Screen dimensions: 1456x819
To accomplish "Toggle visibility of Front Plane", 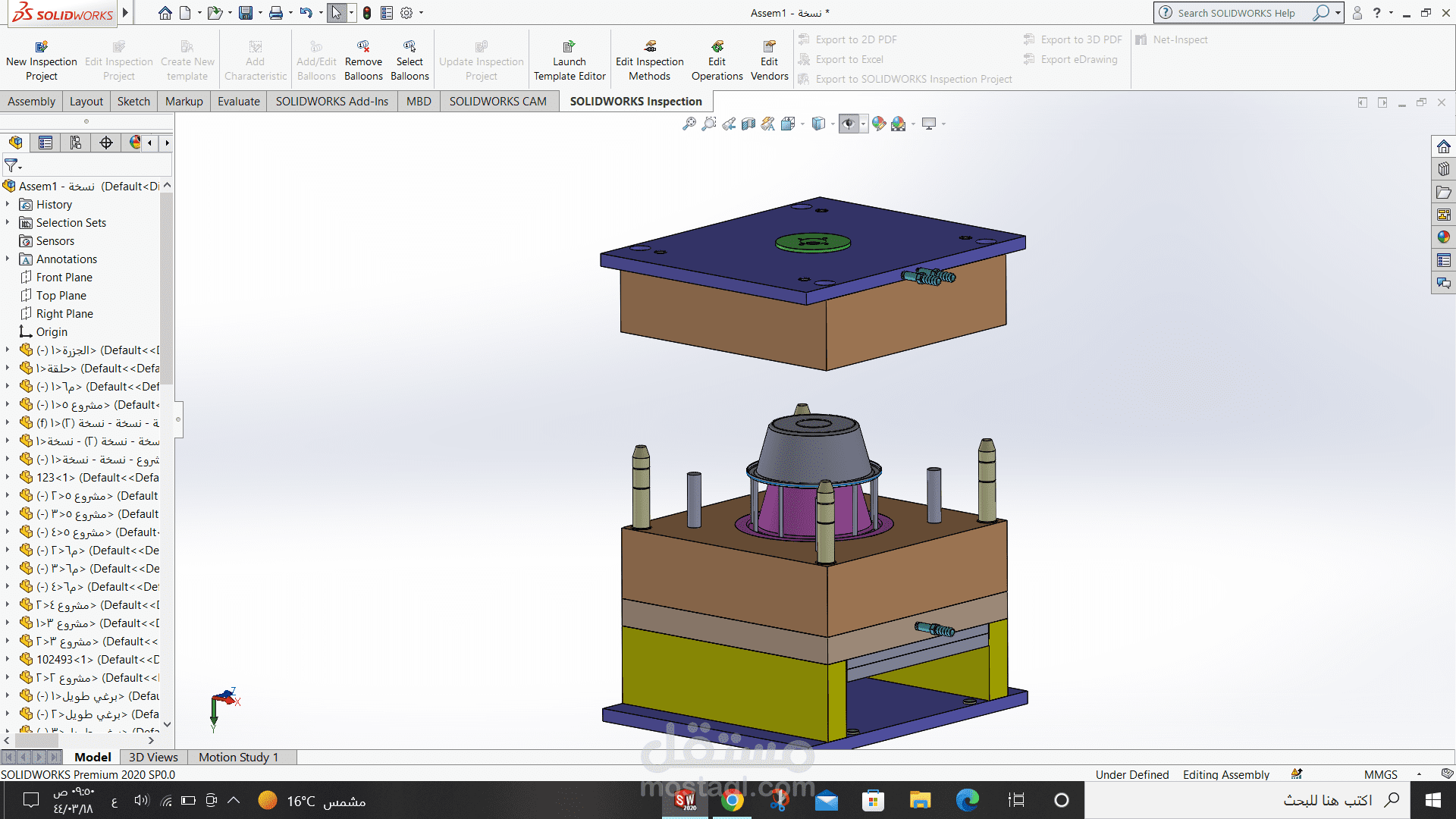I will 64,277.
